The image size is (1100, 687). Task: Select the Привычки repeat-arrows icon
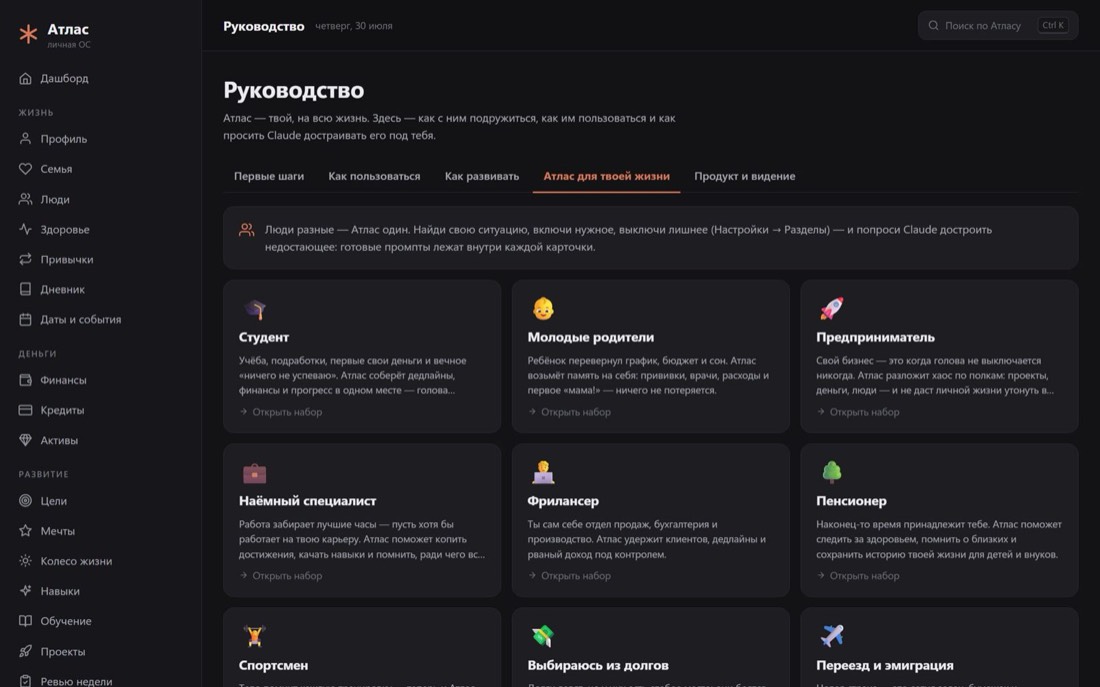click(x=25, y=259)
